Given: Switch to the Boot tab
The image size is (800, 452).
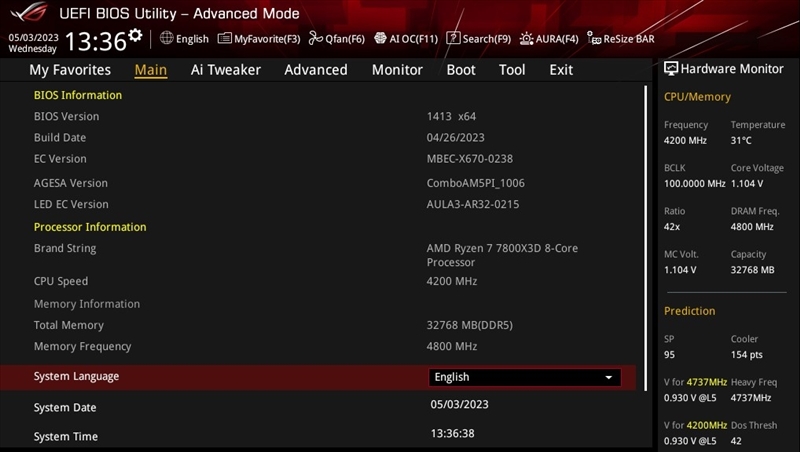Looking at the screenshot, I should [461, 70].
